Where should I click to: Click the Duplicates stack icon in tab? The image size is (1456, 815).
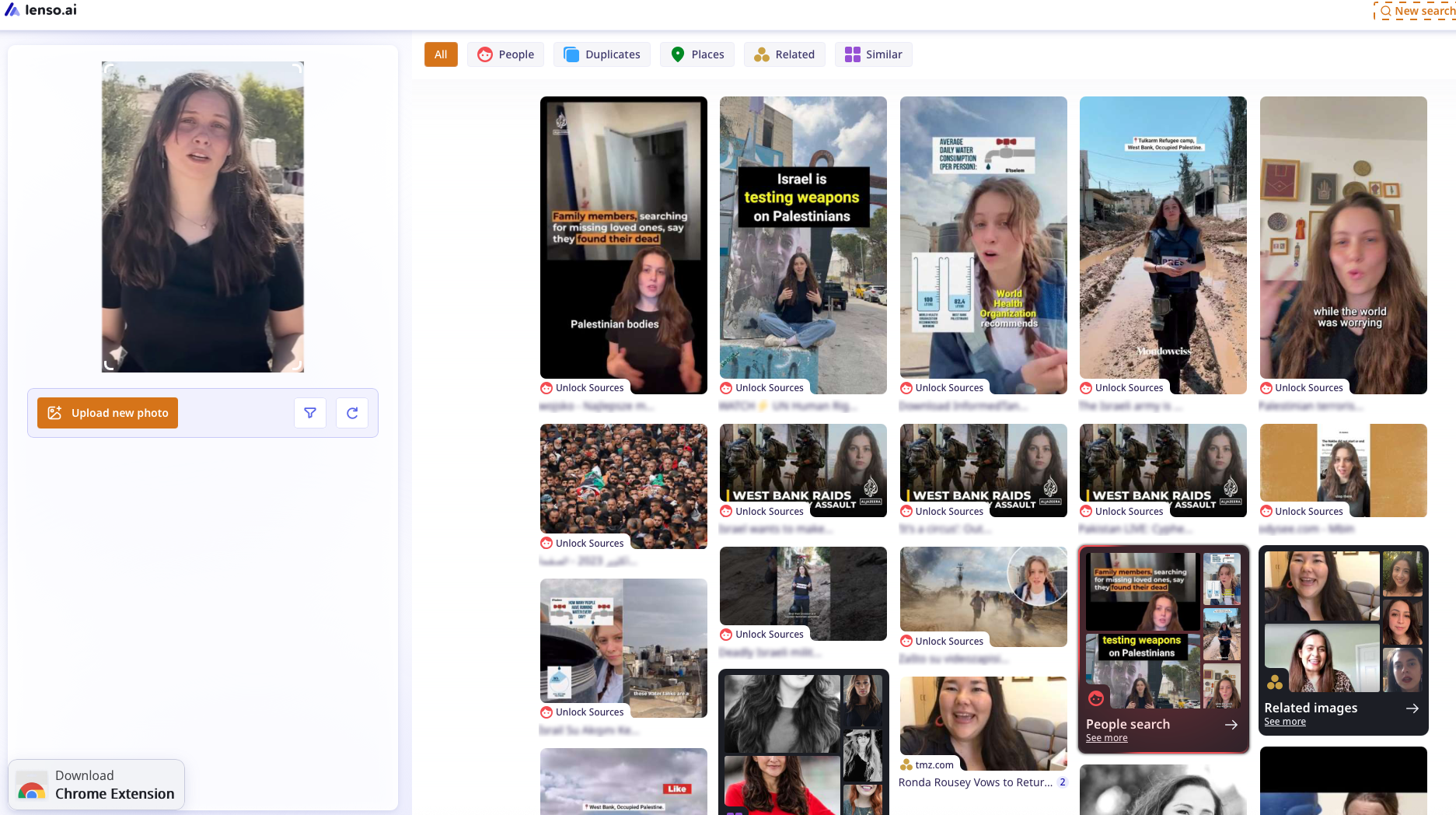(x=571, y=54)
